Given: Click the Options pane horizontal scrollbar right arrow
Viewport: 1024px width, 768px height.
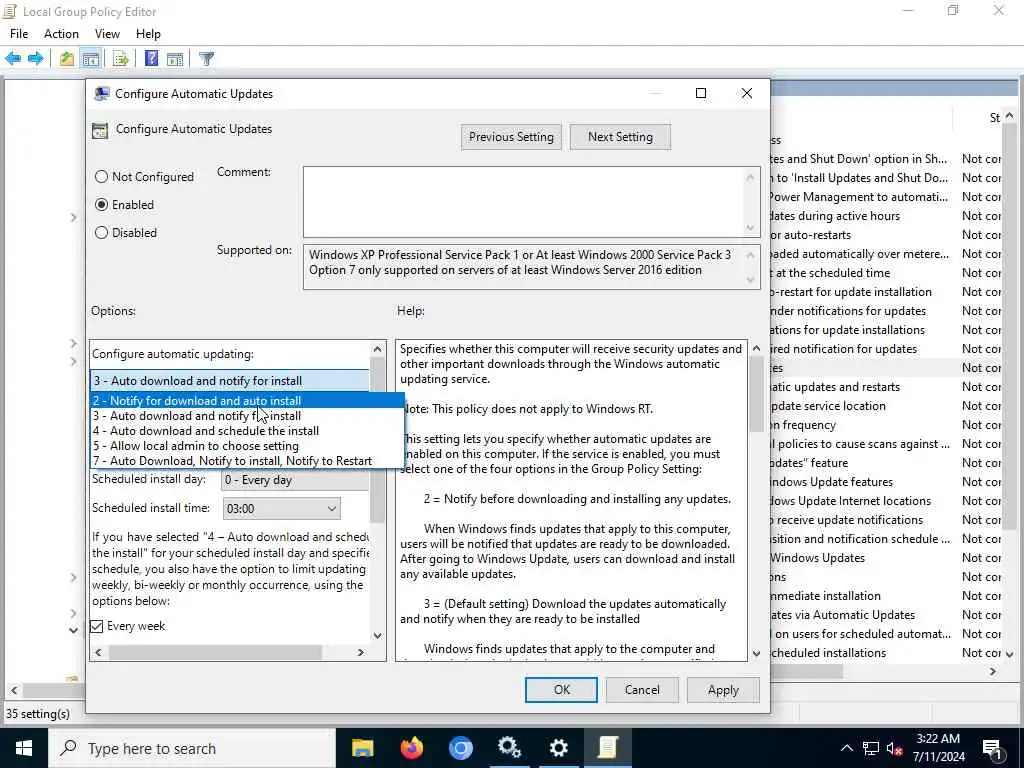Looking at the screenshot, I should click(360, 652).
